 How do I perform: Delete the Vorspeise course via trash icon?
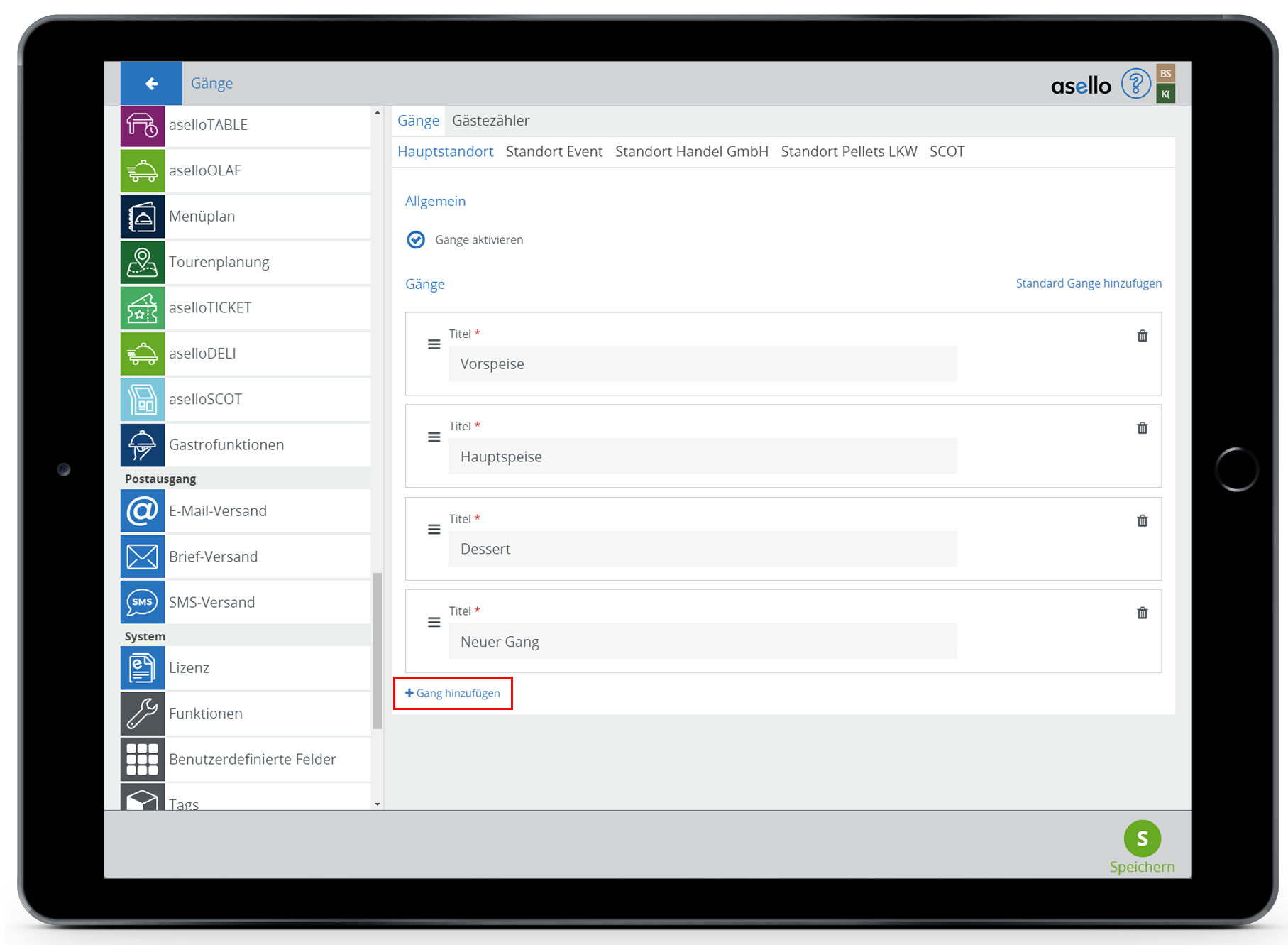click(1142, 336)
